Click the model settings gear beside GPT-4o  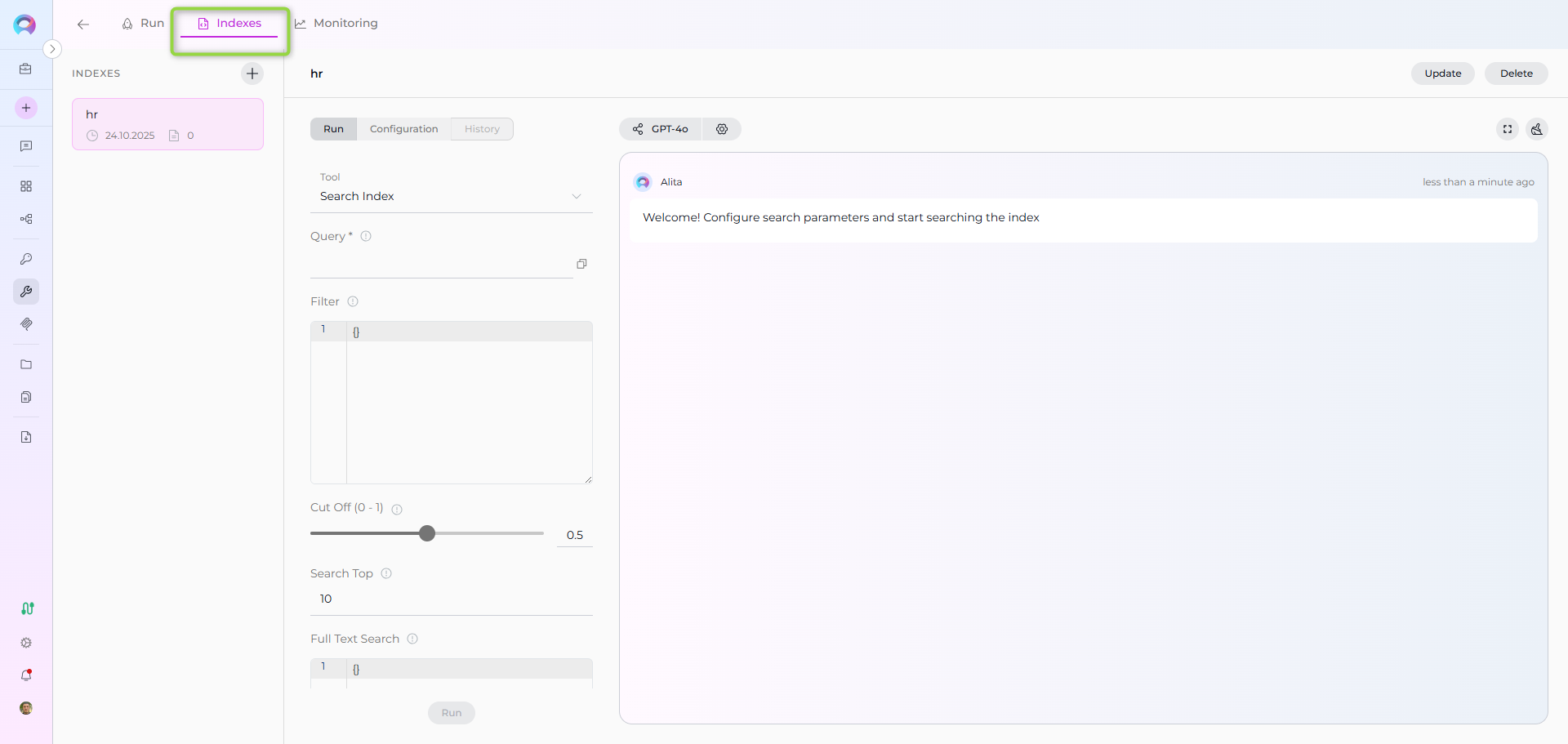pos(722,129)
